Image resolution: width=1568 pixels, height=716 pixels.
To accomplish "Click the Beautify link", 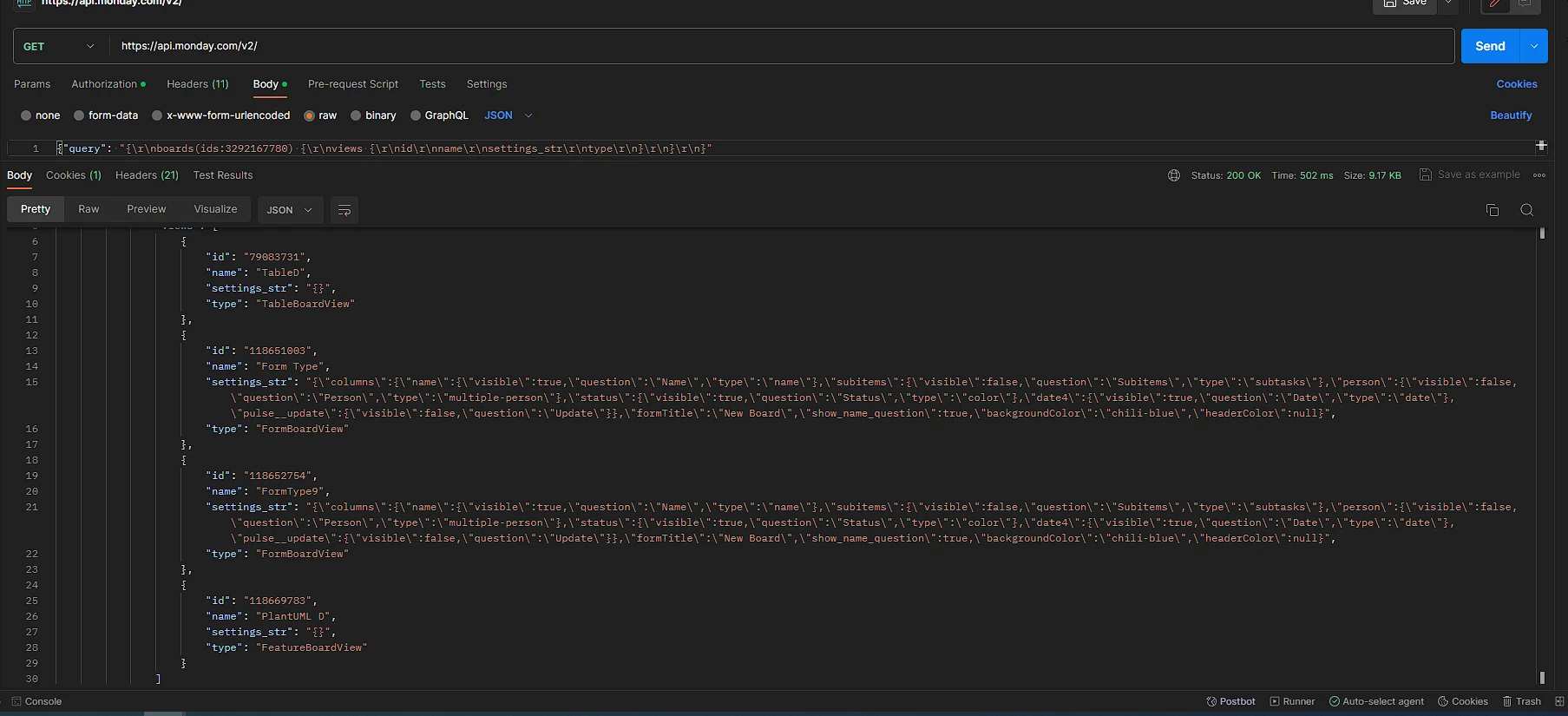I will (x=1511, y=115).
